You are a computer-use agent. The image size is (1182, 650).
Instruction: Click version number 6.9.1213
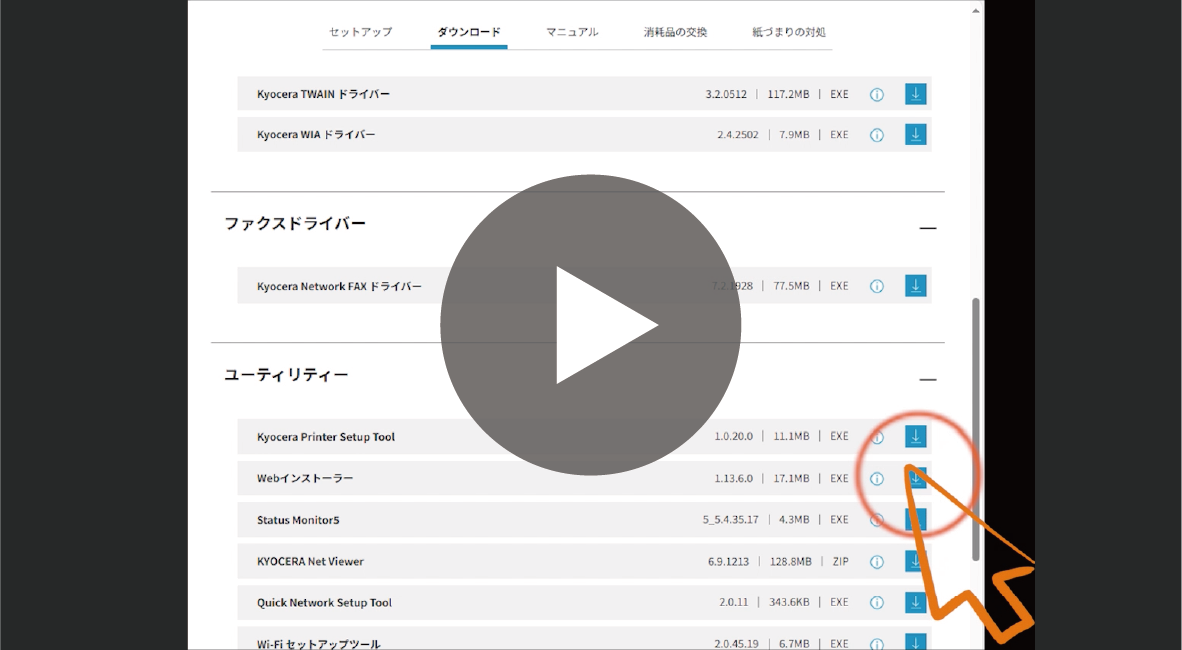[x=728, y=562]
